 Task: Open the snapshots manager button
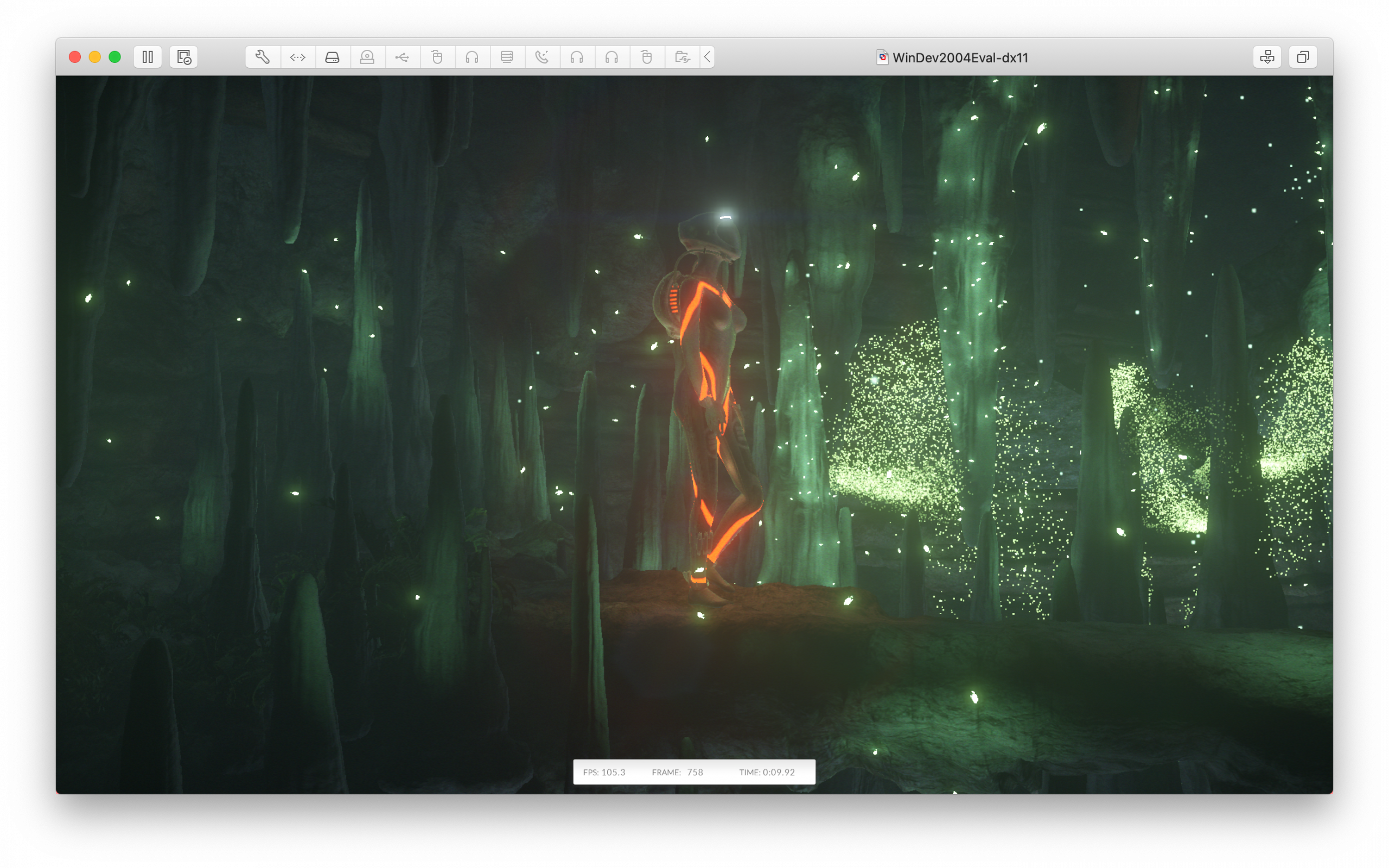(x=184, y=57)
